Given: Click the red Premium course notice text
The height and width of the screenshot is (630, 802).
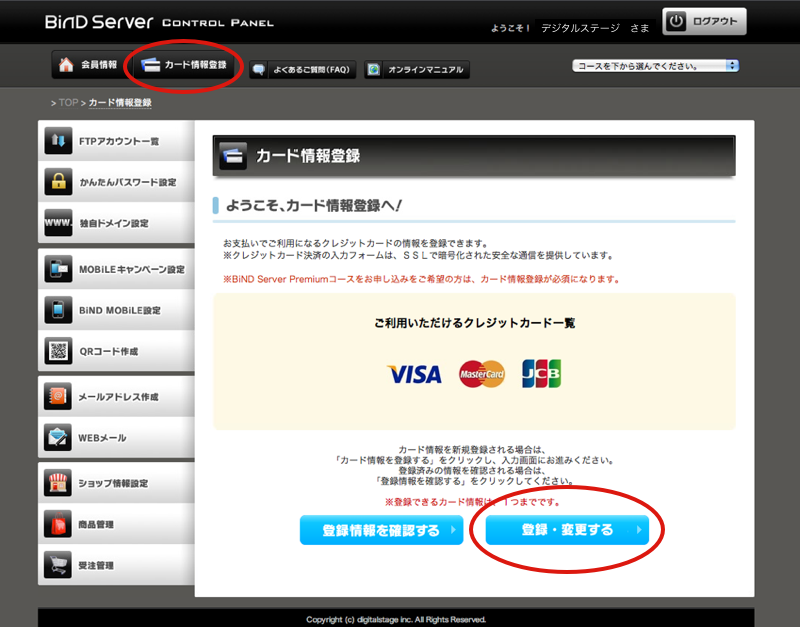Looking at the screenshot, I should [x=421, y=279].
